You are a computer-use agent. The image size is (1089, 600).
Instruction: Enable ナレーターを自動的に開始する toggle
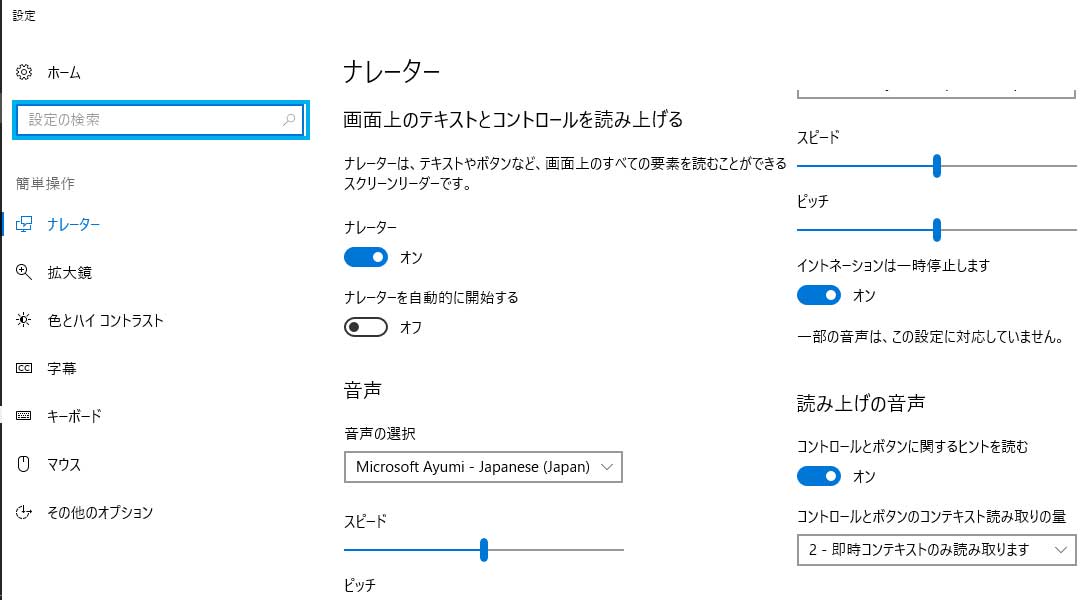[x=365, y=327]
